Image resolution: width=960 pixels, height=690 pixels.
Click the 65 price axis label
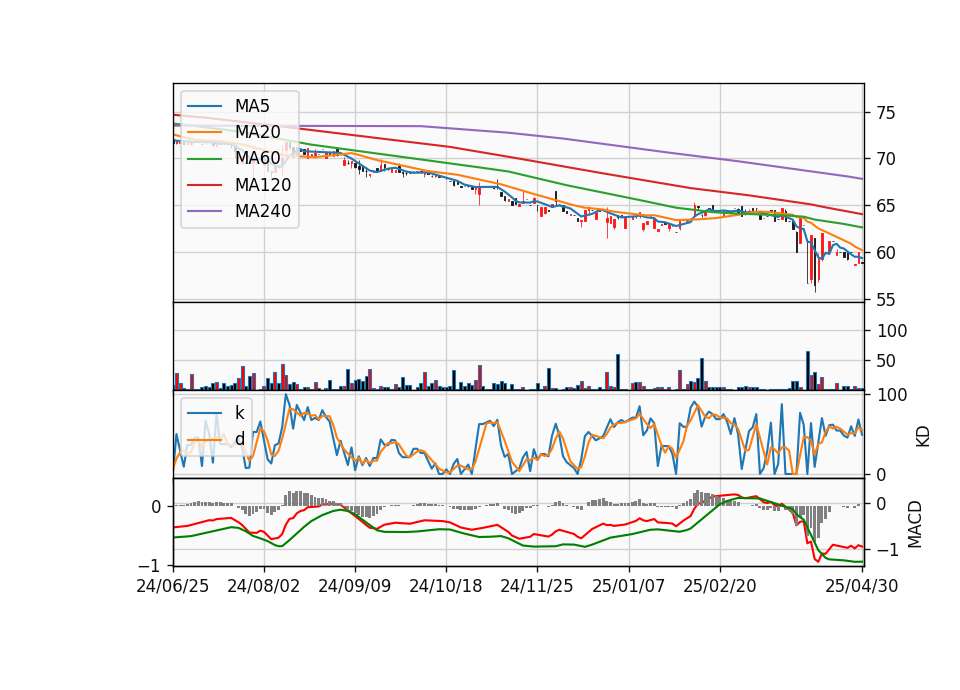(x=885, y=206)
